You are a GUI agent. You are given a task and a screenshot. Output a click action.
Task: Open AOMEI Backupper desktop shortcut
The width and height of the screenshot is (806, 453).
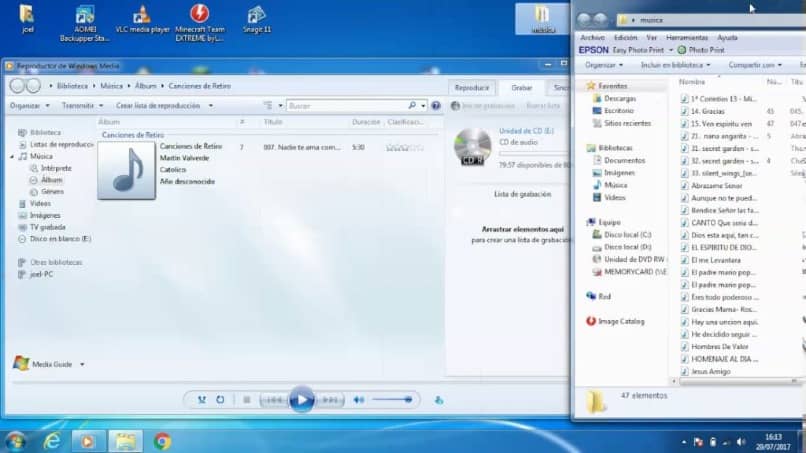[x=85, y=23]
